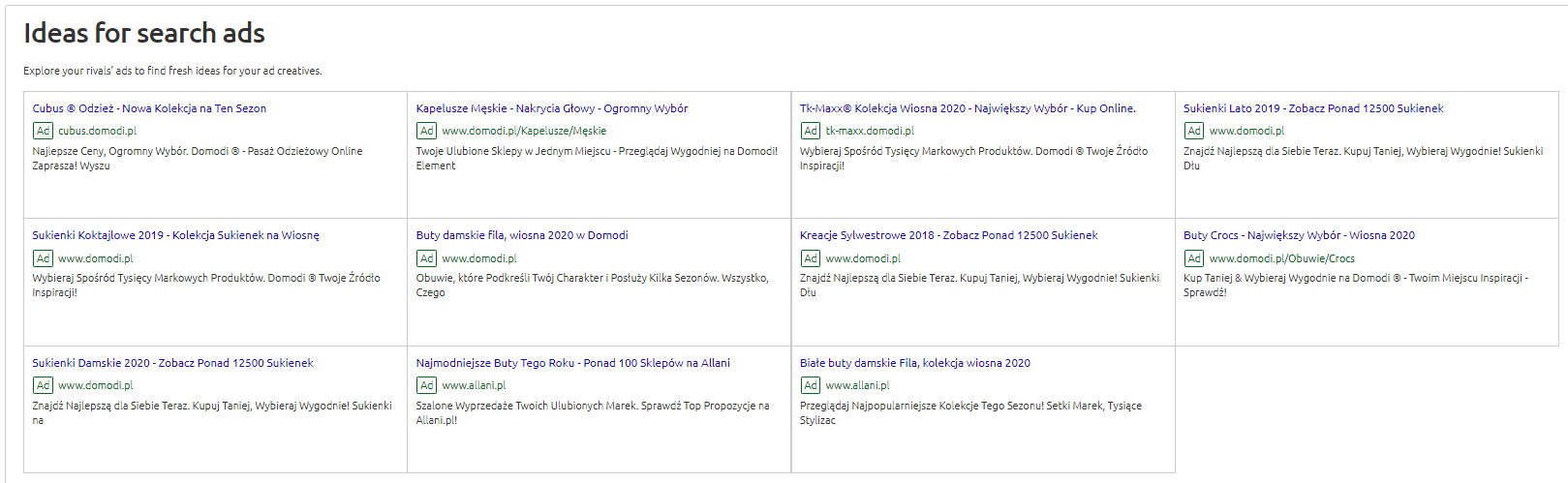This screenshot has height=483, width=1568.
Task: Click the Ad badge beside tk-maxx.domodi.pl
Action: [810, 131]
